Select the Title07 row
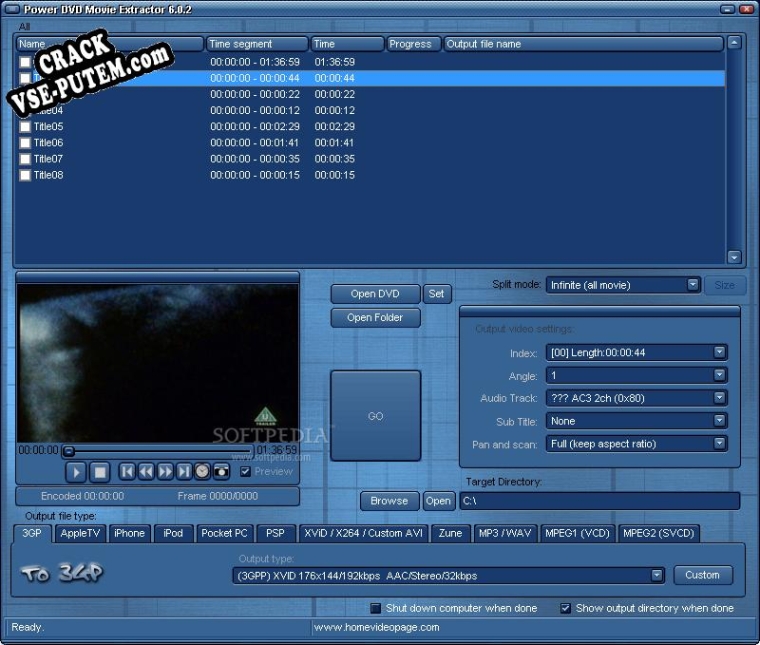 tap(371, 159)
